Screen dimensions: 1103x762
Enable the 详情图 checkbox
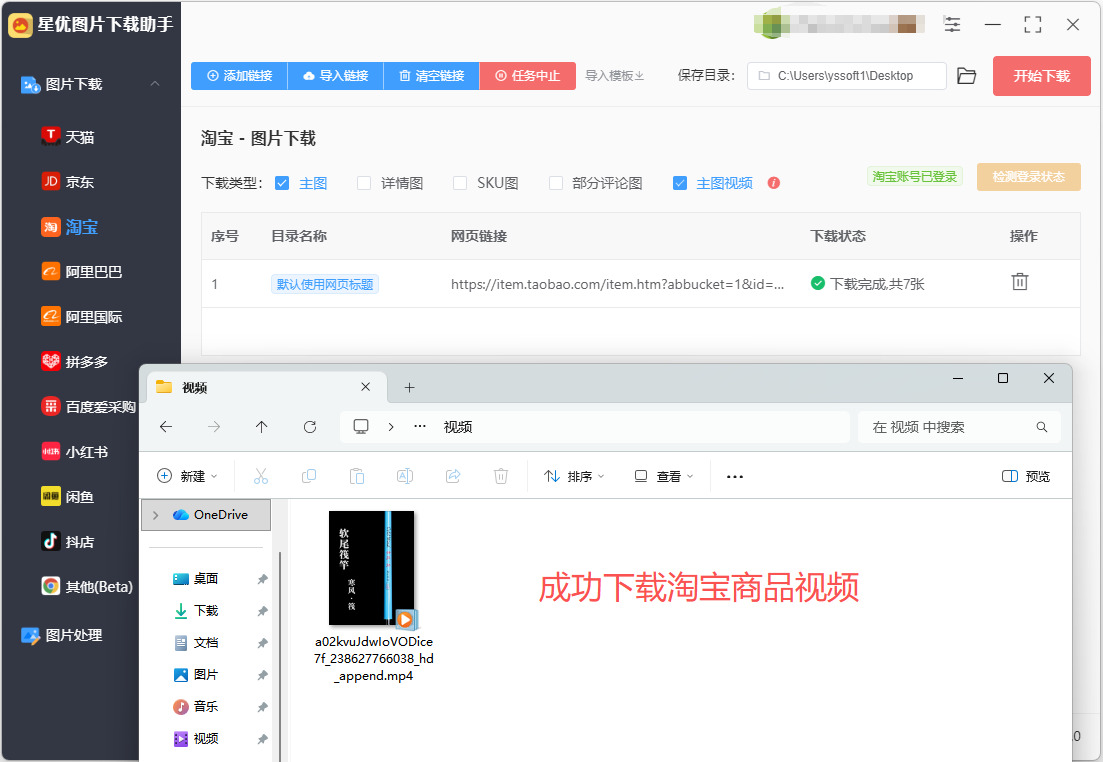click(364, 183)
